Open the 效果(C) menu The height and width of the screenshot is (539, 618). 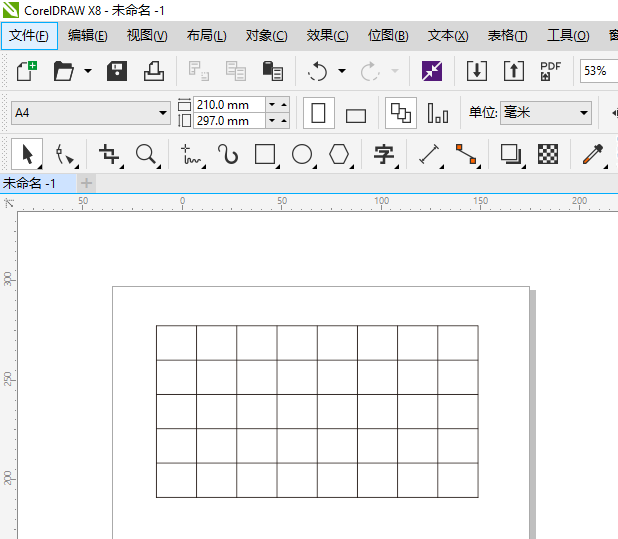[x=327, y=36]
